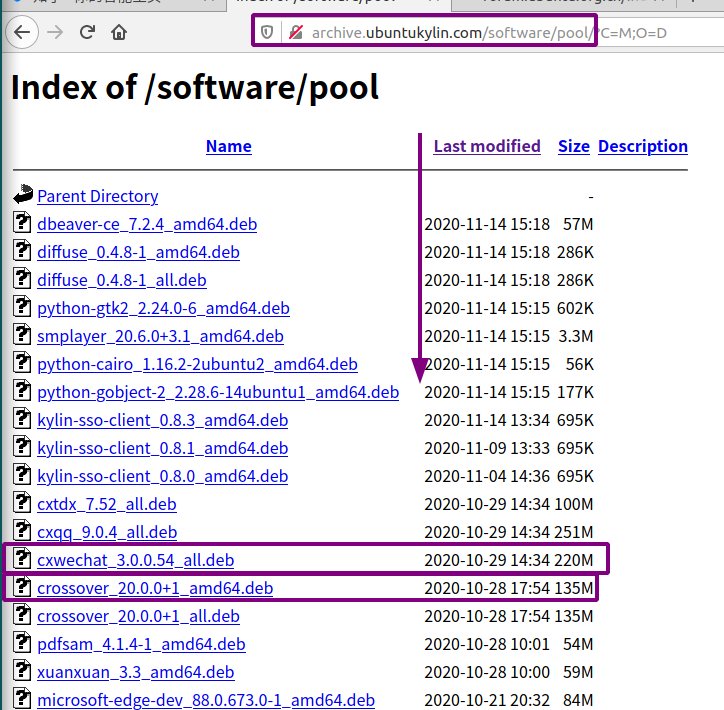The width and height of the screenshot is (724, 710).
Task: Click the file icon beside kylin-sso-client_0.8.0_amd64.deb
Action: tap(22, 475)
